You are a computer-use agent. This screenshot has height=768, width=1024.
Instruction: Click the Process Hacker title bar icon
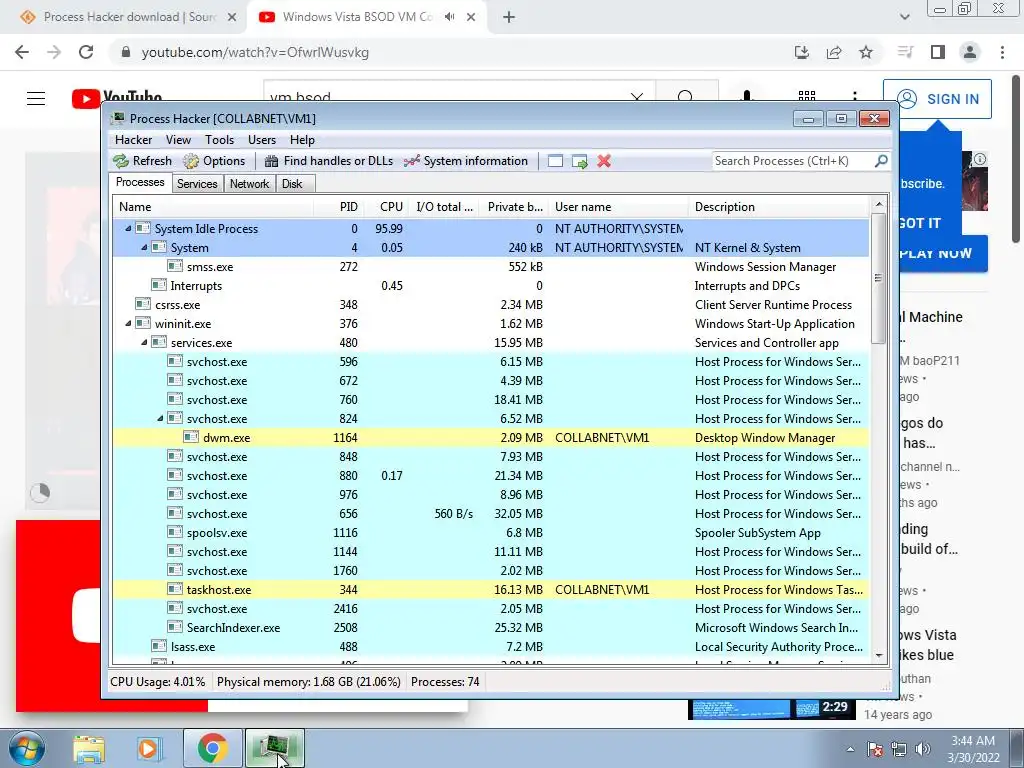pos(118,118)
